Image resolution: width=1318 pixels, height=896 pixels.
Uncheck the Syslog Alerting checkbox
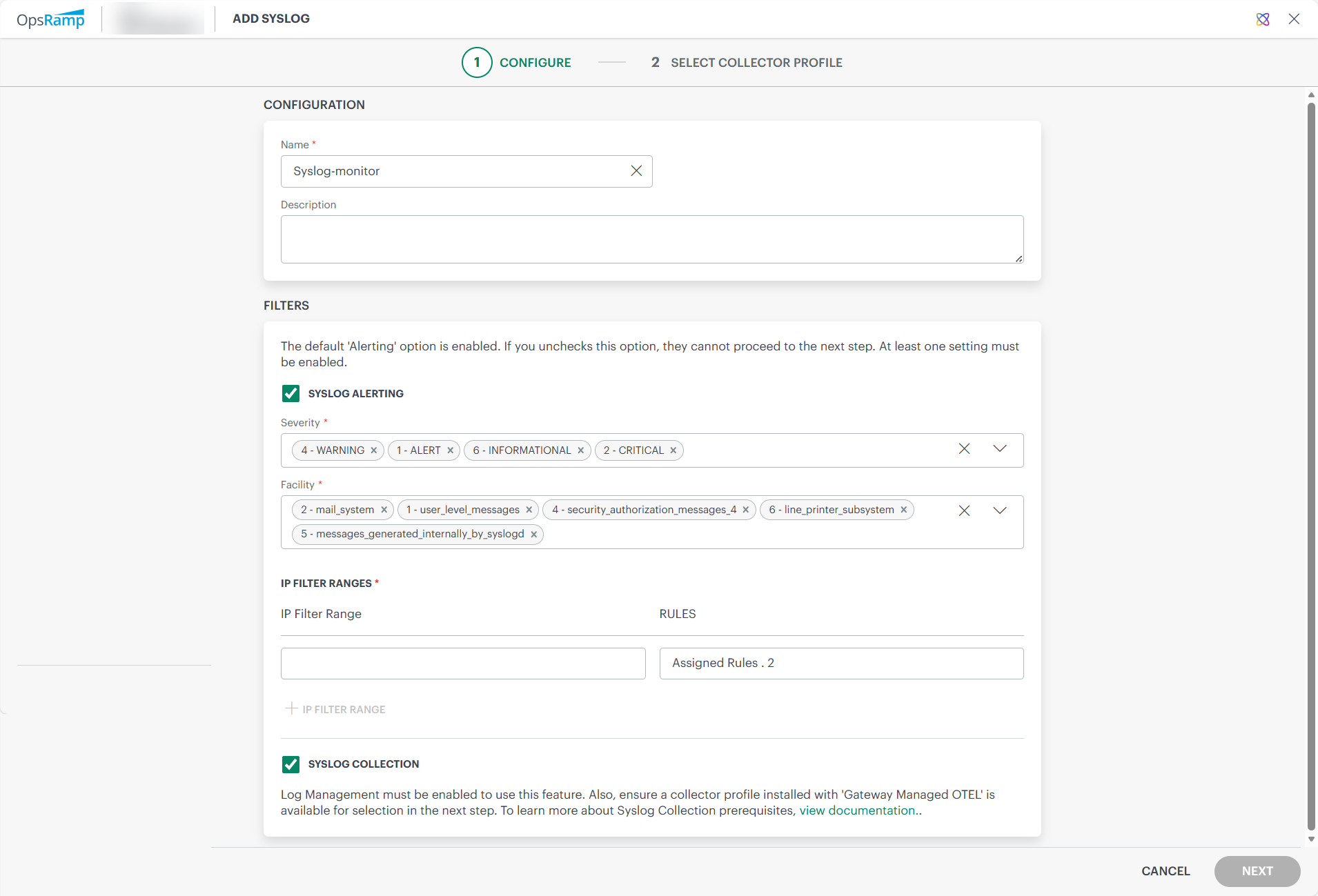pyautogui.click(x=291, y=393)
